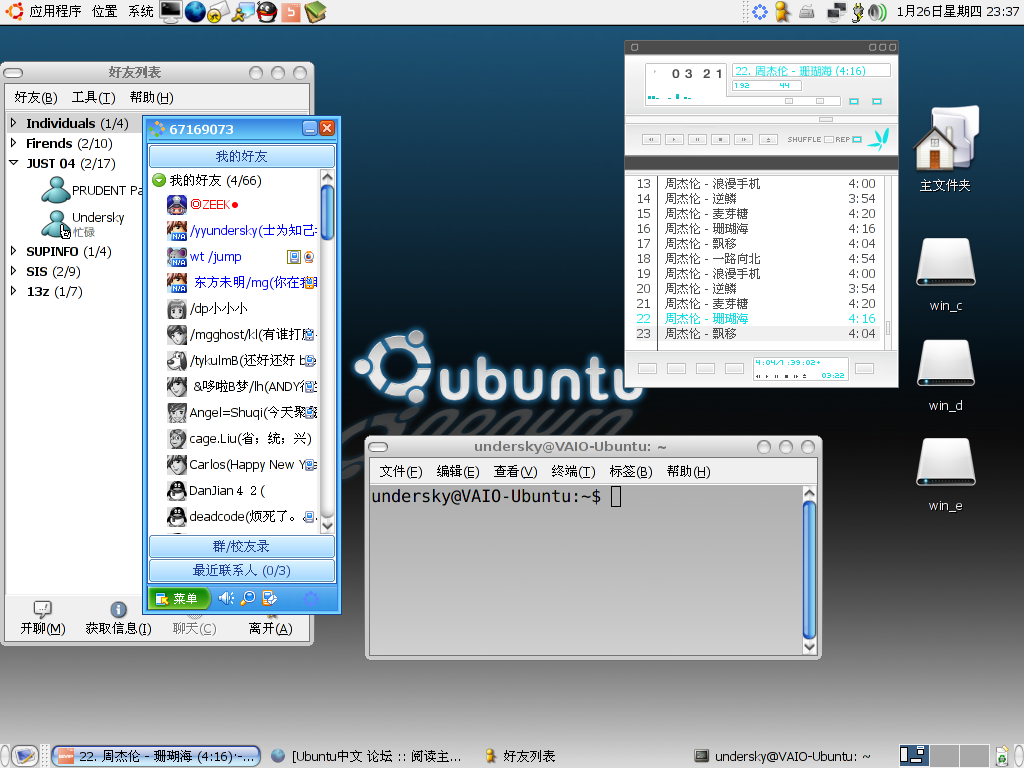The height and width of the screenshot is (768, 1024).
Task: Click the magnifier search icon in QQ toolbar
Action: [248, 598]
